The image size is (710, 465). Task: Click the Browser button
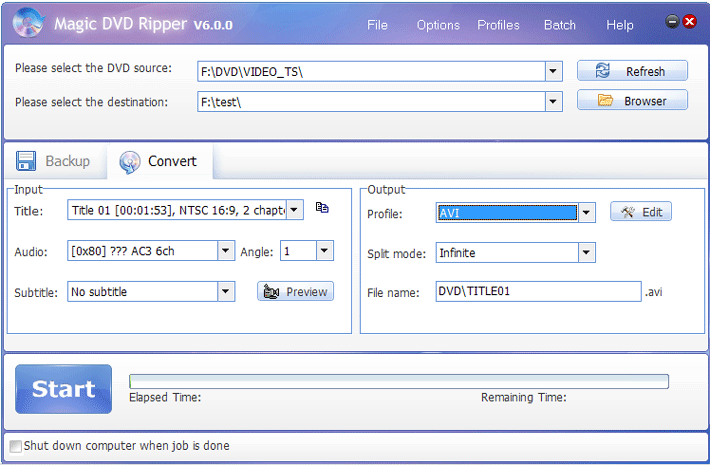click(632, 100)
